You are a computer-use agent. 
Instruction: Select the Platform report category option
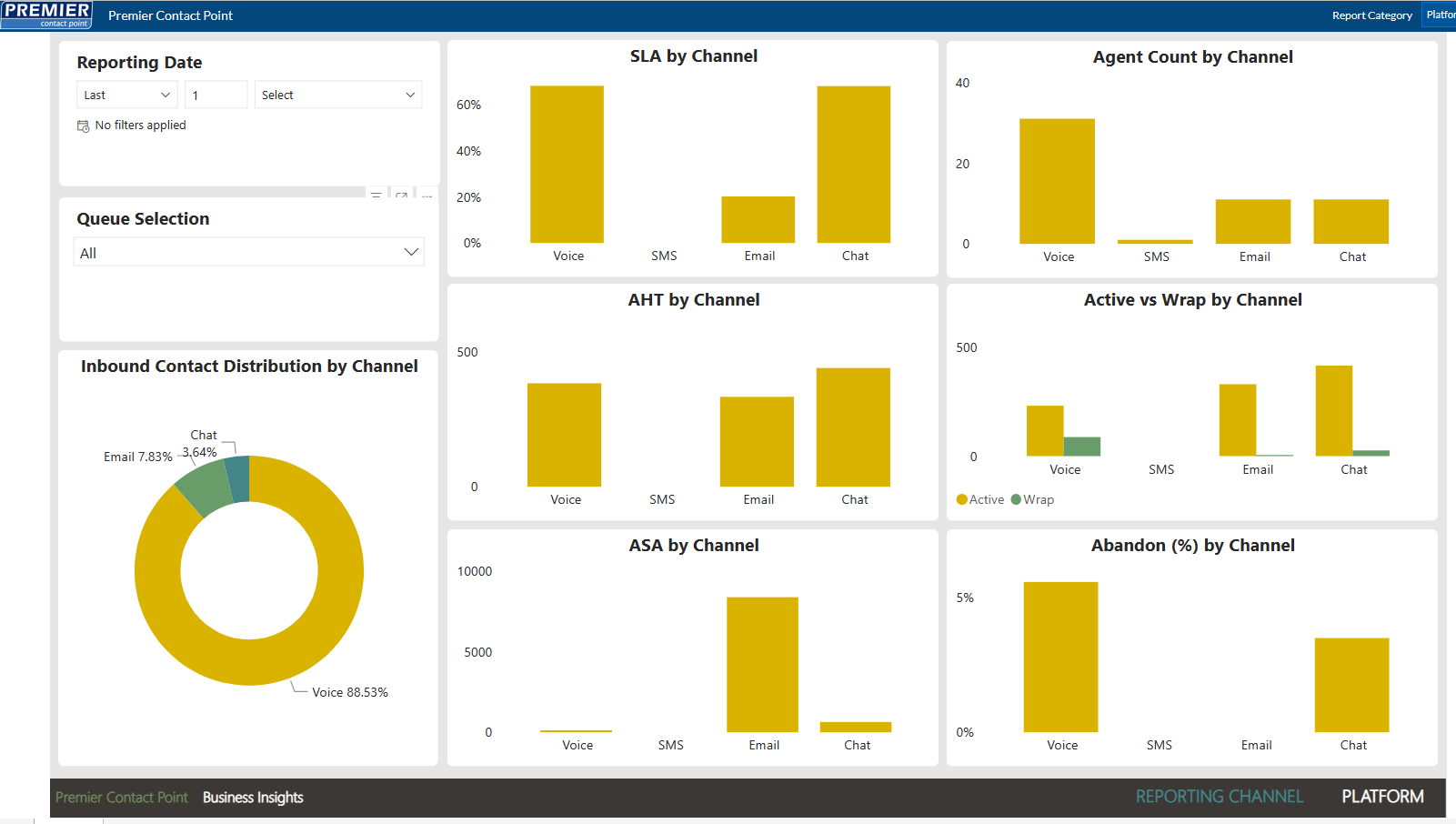[1440, 15]
